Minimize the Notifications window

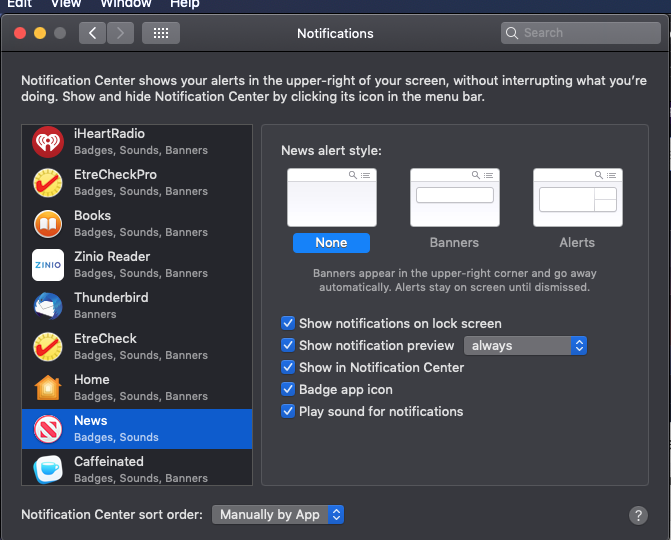pos(40,33)
